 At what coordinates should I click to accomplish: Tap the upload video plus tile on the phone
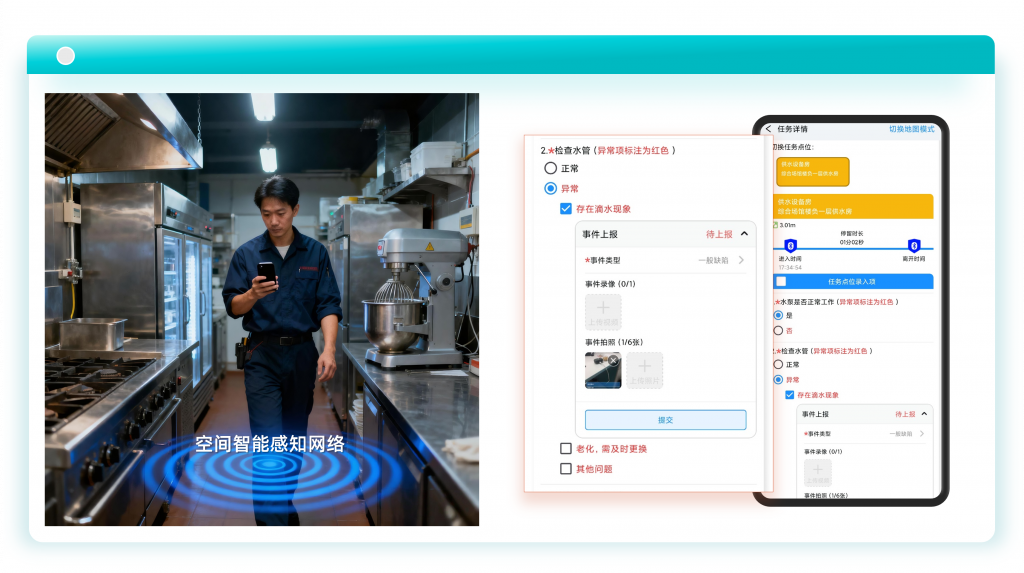[x=817, y=471]
